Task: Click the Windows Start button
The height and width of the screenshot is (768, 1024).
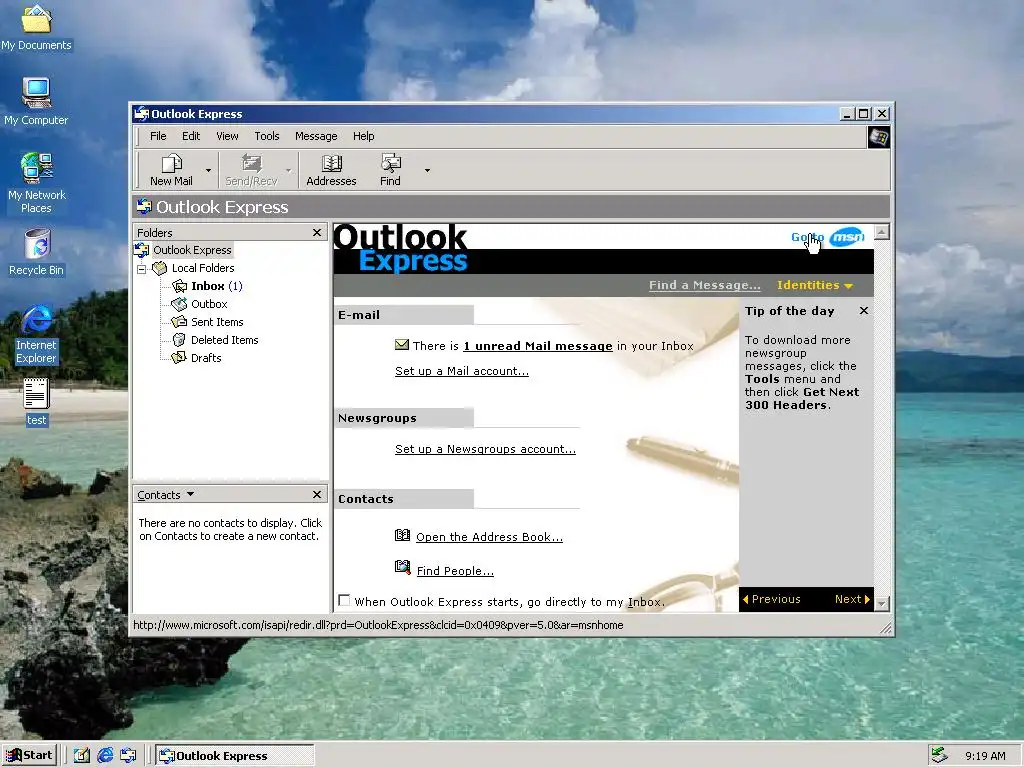Action: pos(29,756)
